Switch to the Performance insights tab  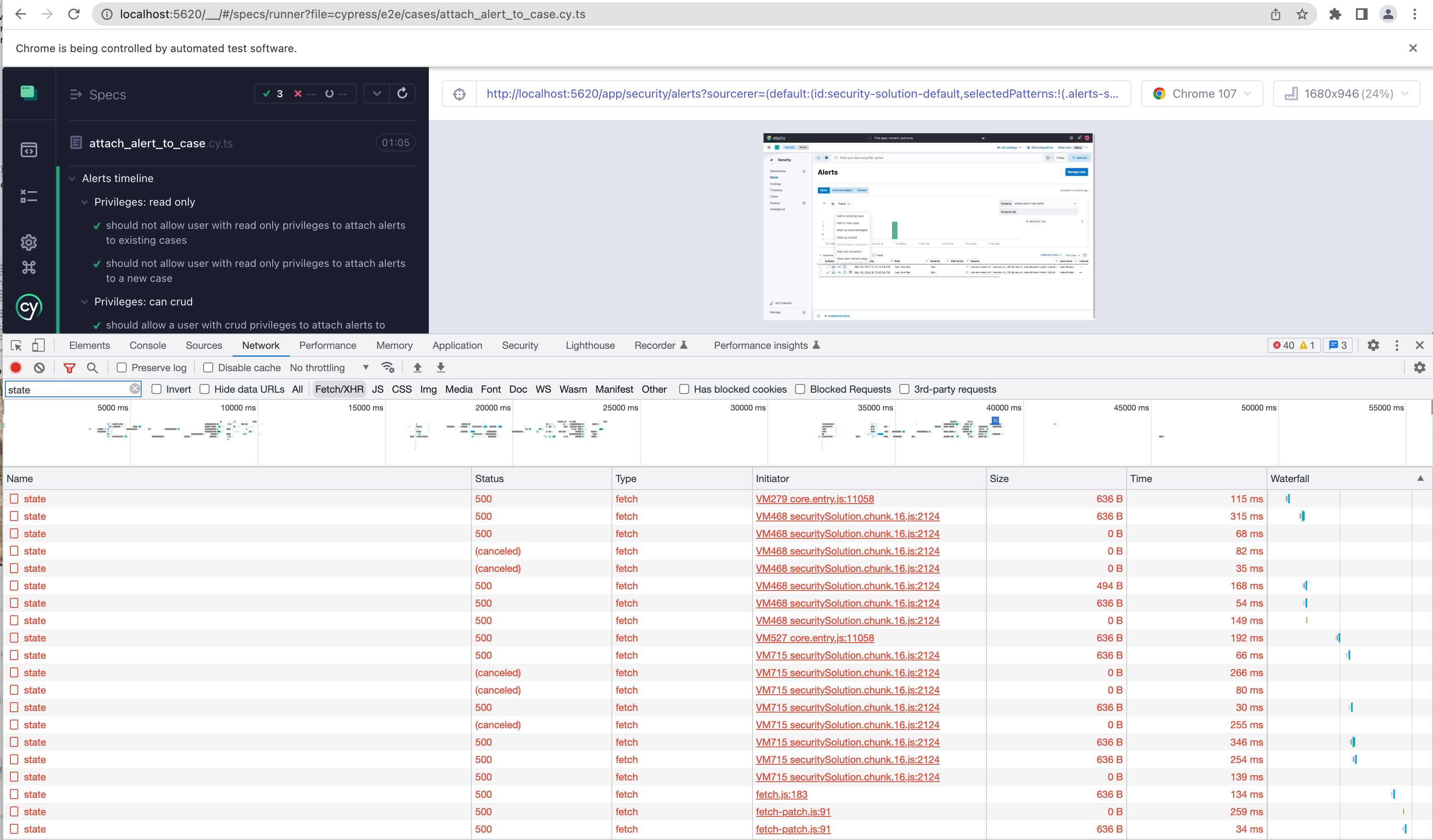tap(761, 345)
